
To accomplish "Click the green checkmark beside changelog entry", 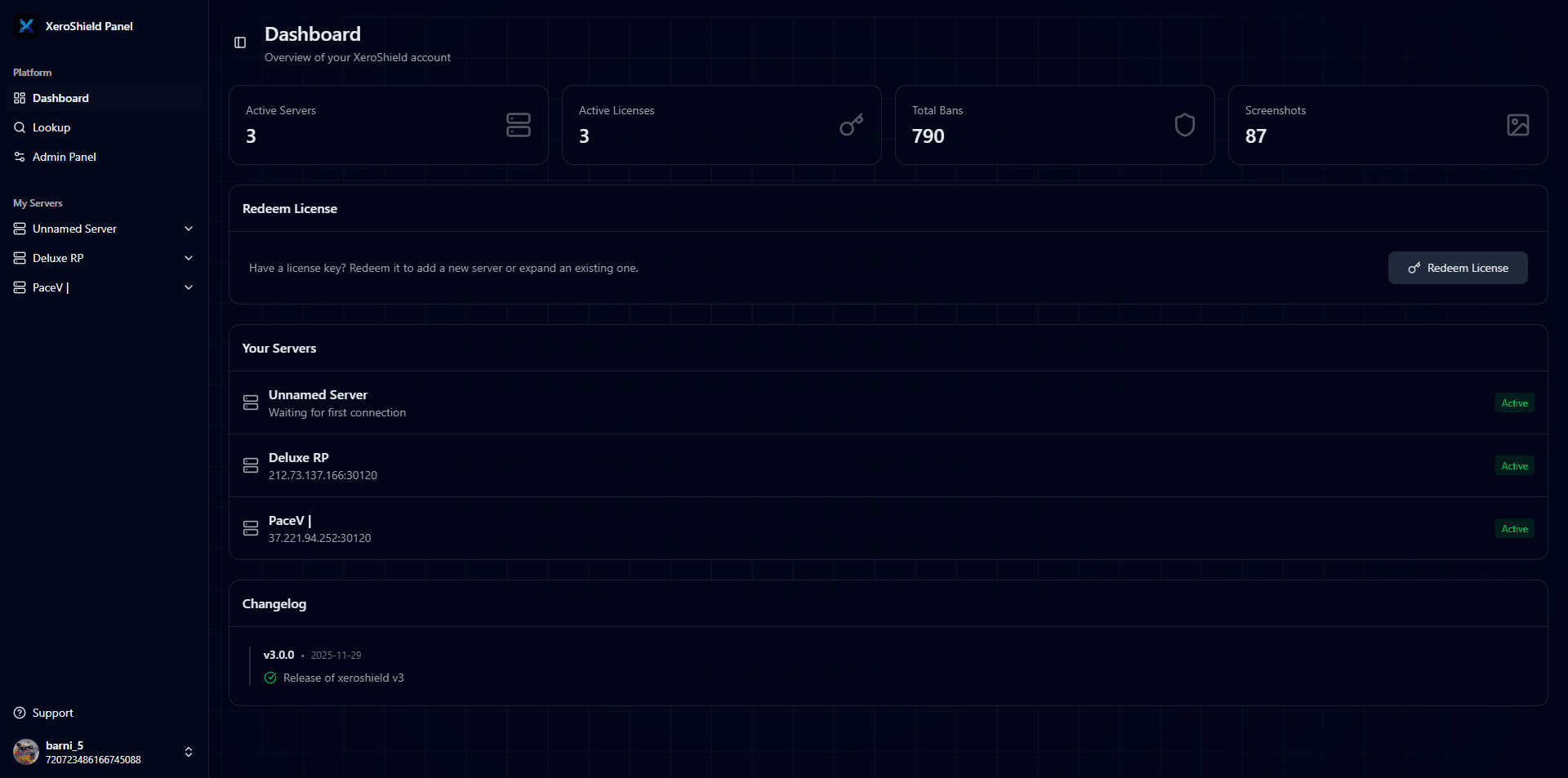I will pos(269,678).
